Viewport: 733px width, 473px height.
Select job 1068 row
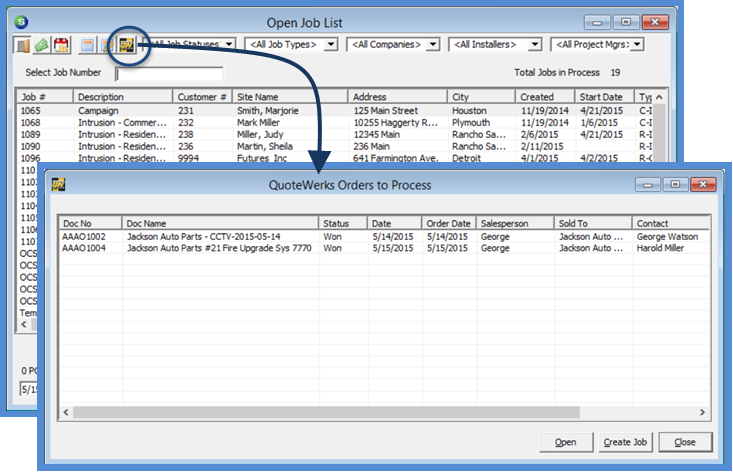(x=334, y=122)
